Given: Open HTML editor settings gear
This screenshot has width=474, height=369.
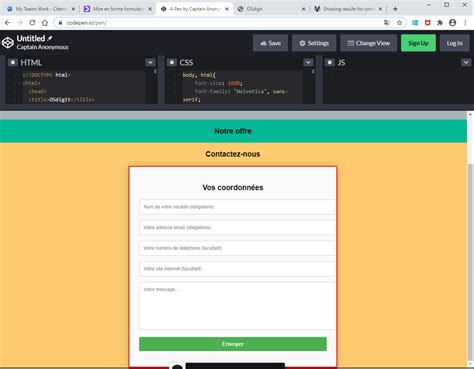Looking at the screenshot, I should tap(13, 62).
